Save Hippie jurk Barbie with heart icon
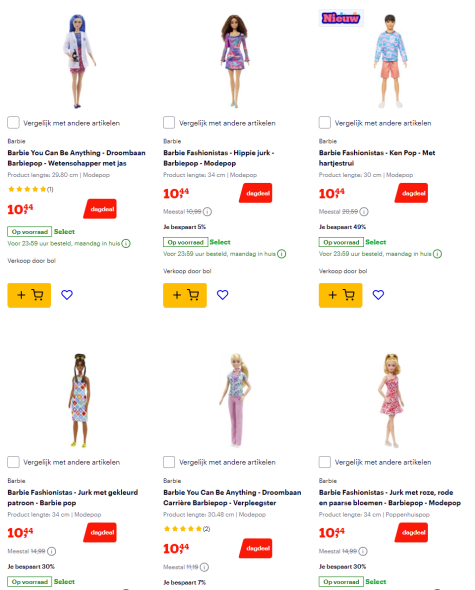 tap(222, 295)
